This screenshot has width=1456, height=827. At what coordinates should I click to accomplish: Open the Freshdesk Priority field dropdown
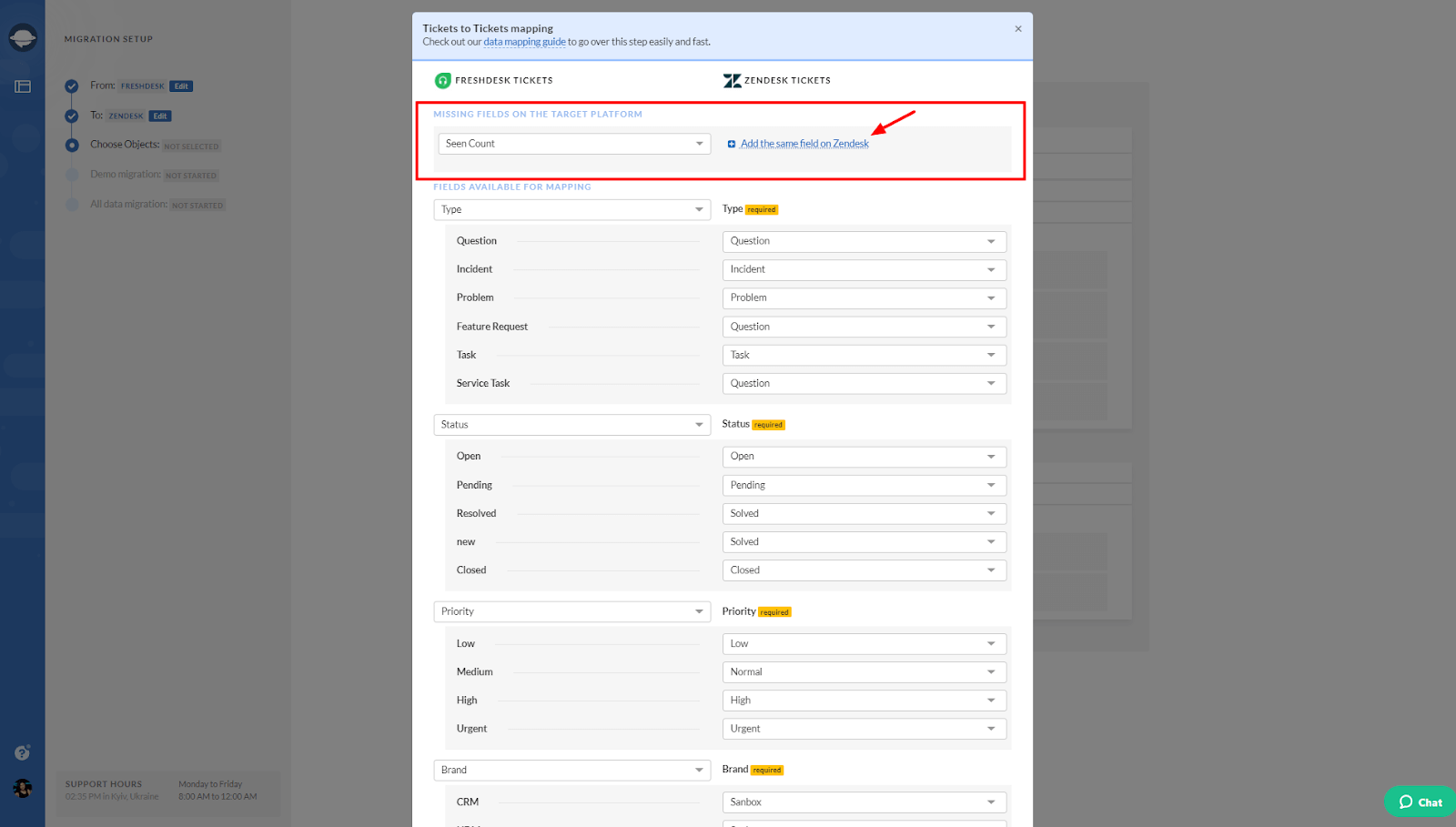572,611
